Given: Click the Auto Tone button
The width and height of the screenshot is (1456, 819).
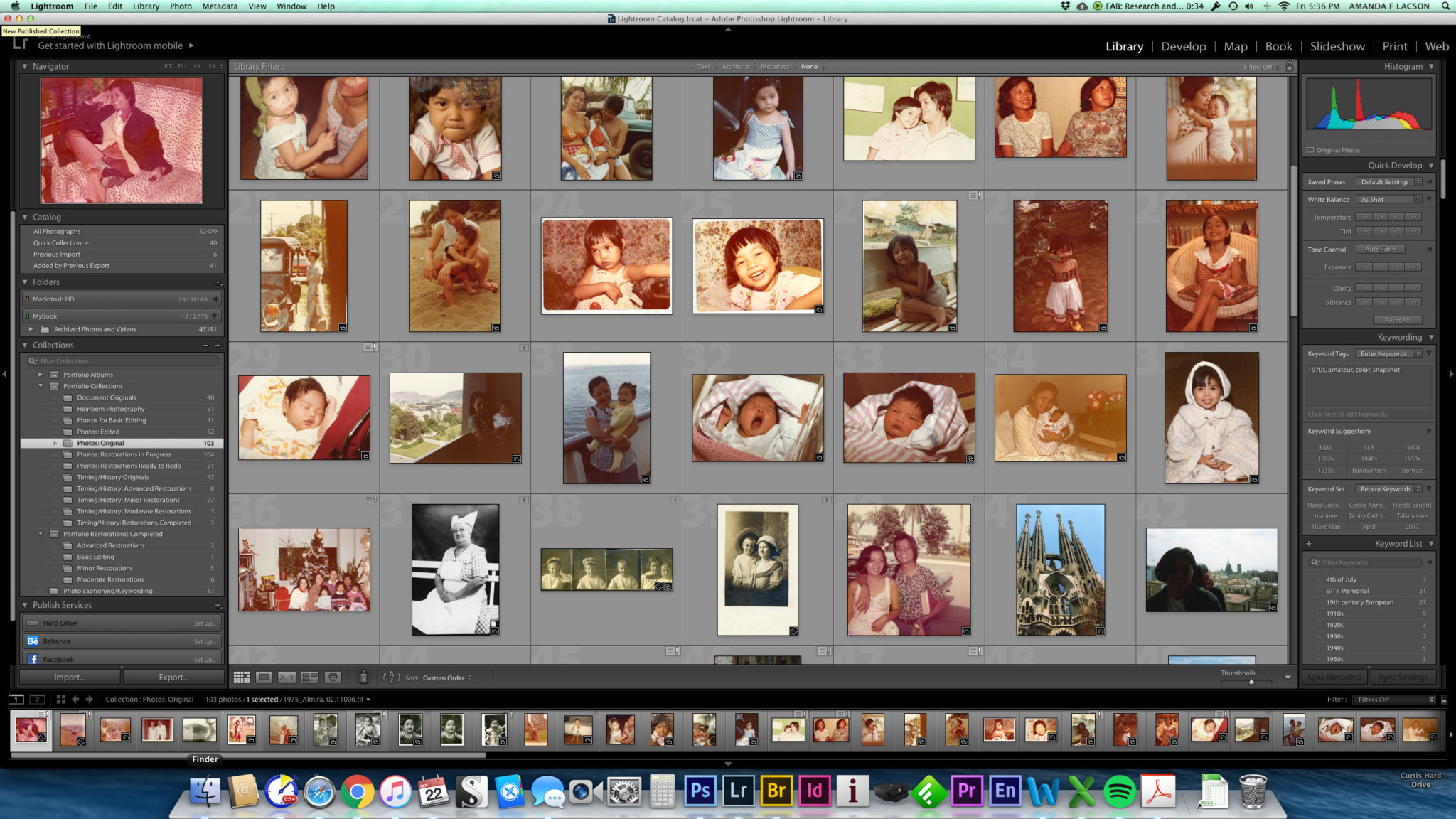Looking at the screenshot, I should coord(1380,250).
